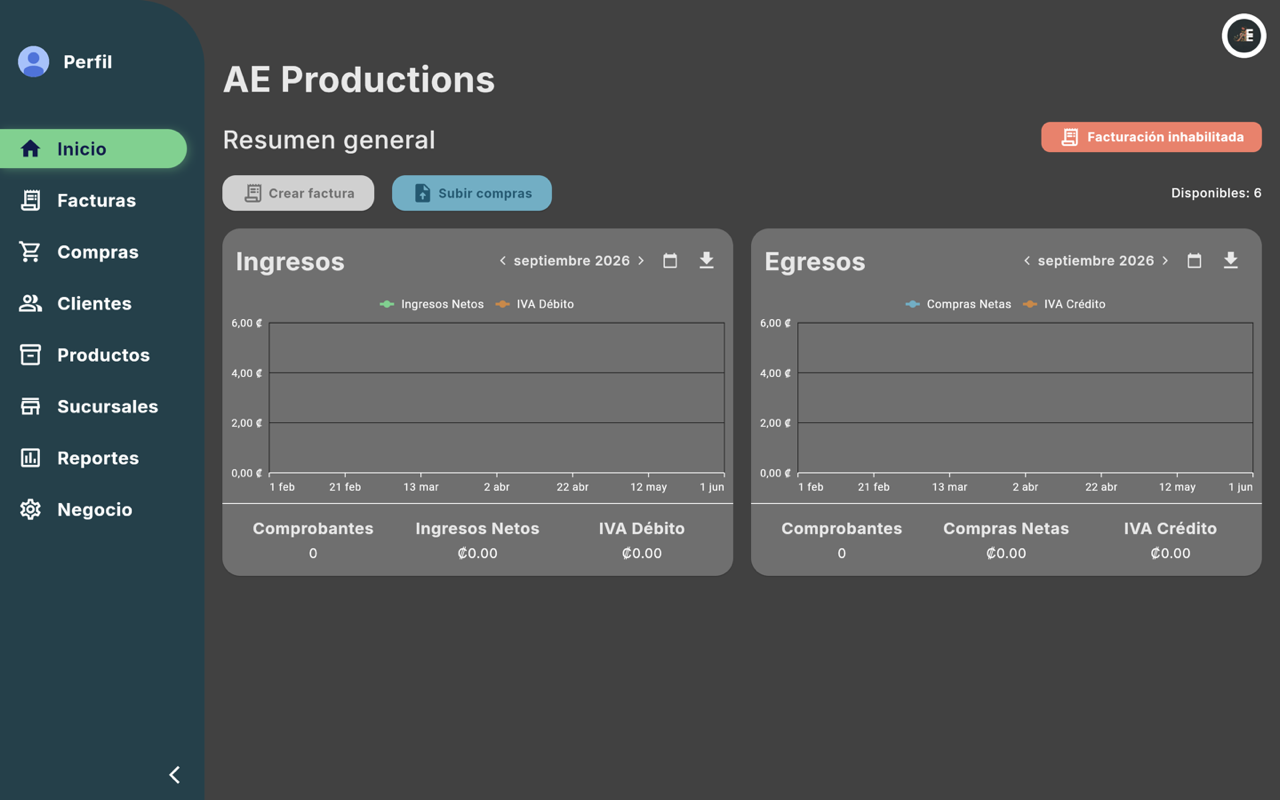Screen dimensions: 1280x800
Task: Open the Perfil avatar icon
Action: pos(33,62)
